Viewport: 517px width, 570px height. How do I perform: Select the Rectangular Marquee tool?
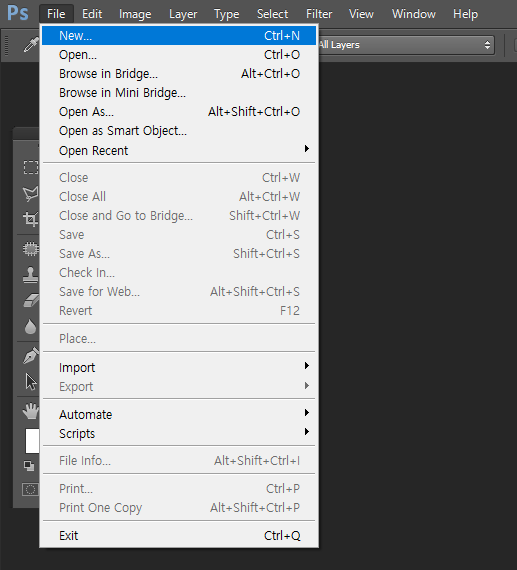tap(31, 168)
